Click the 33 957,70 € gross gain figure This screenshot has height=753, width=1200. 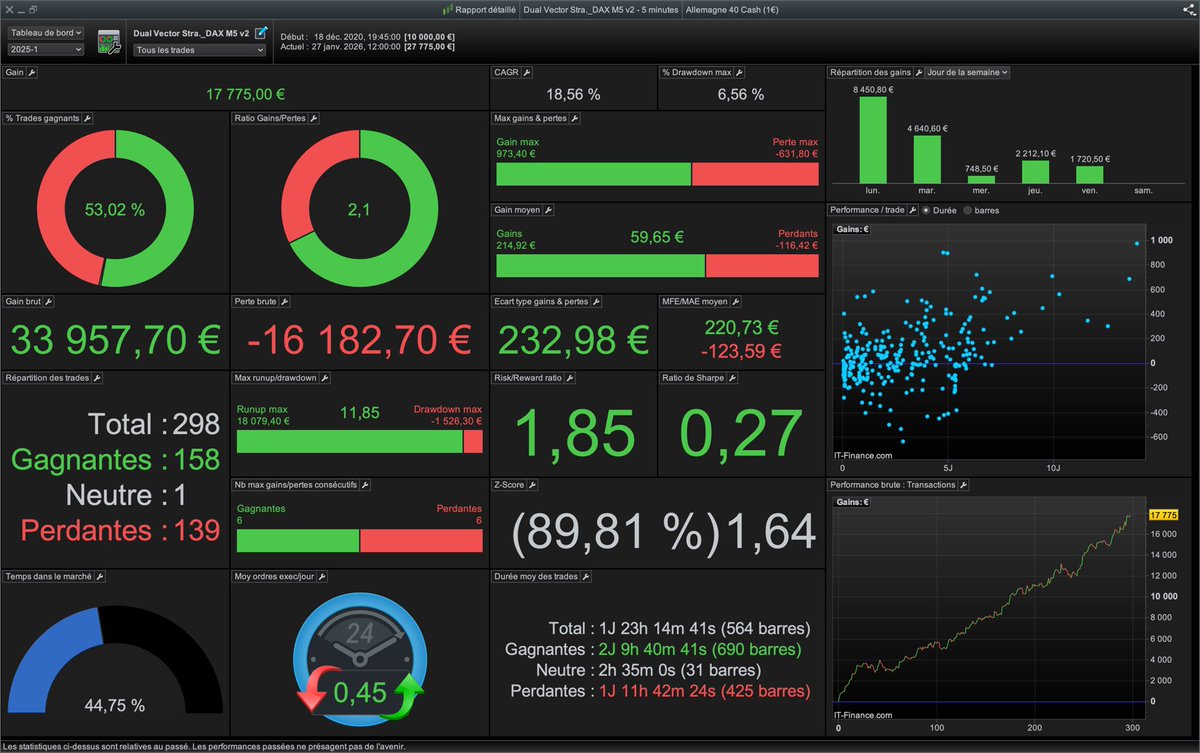point(115,341)
